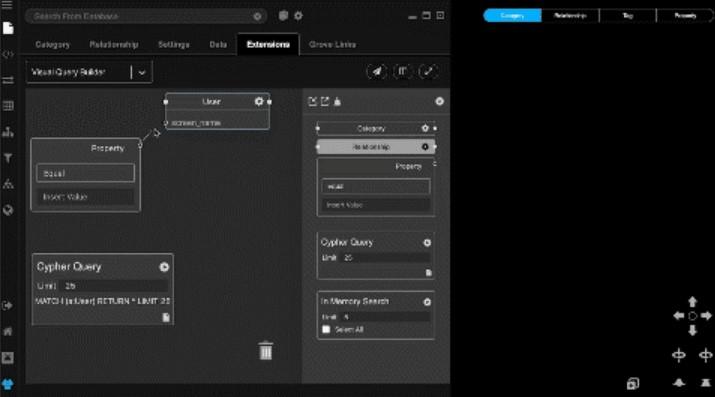
Task: Select the Tag filter button
Action: (627, 15)
